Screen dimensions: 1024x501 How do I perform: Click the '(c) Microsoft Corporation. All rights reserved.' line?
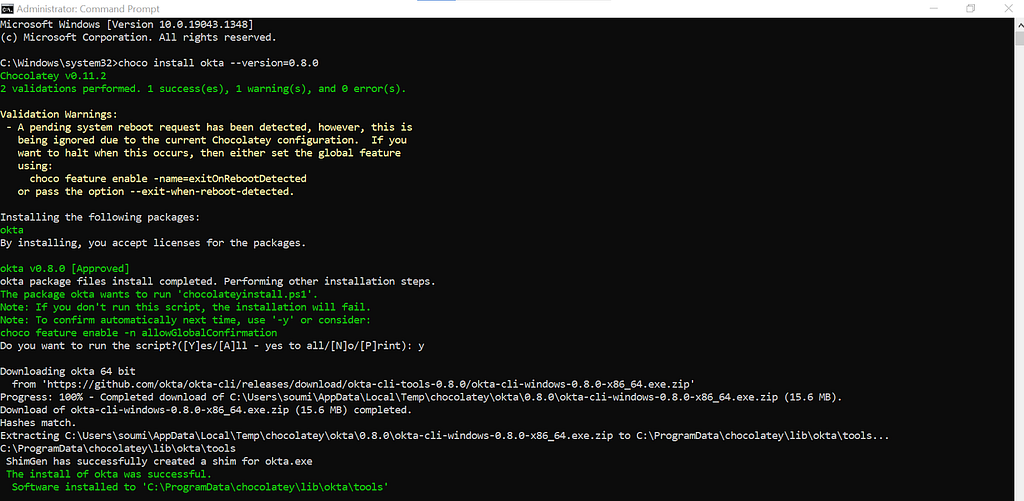pos(138,37)
